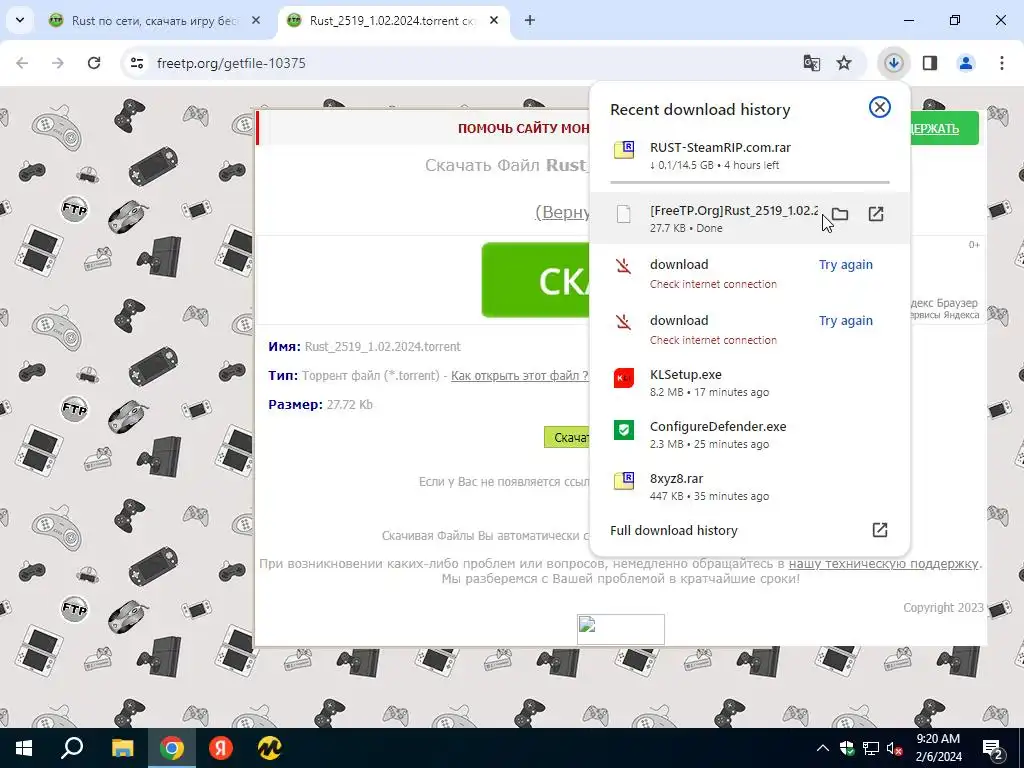Close the Recent download history popup
The width and height of the screenshot is (1024, 768).
[880, 107]
